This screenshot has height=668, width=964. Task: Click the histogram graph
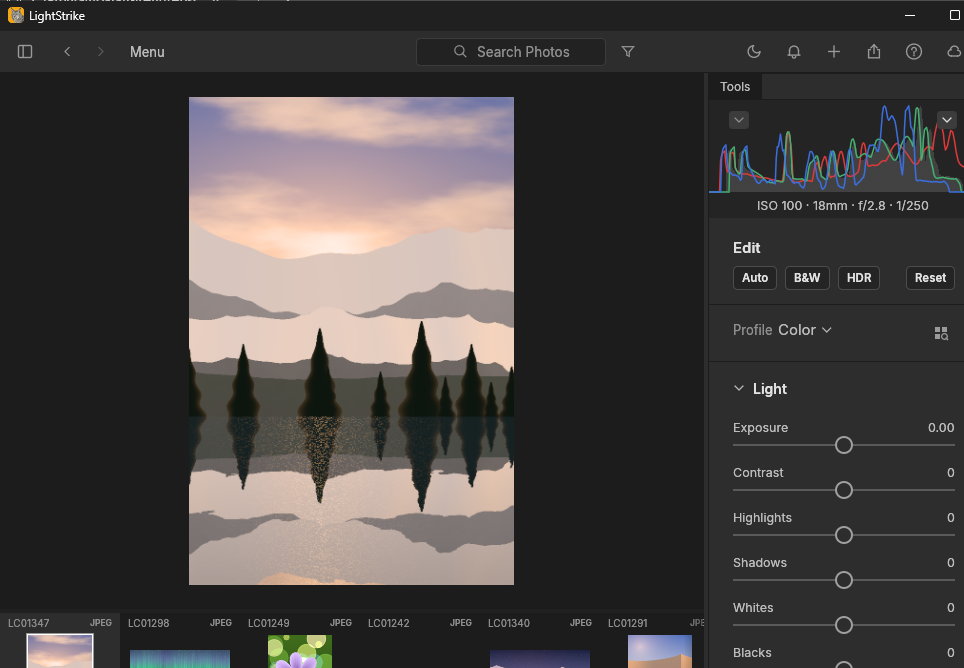tap(836, 148)
